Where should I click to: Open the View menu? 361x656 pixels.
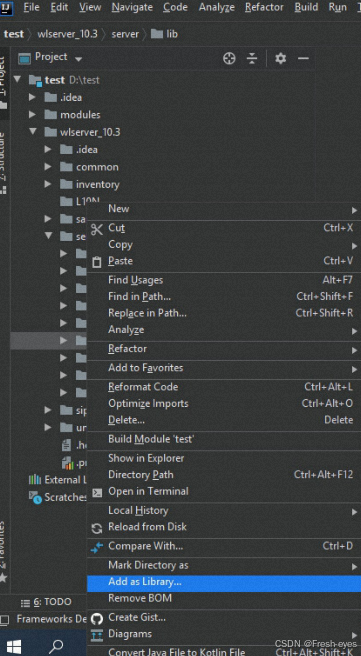90,7
